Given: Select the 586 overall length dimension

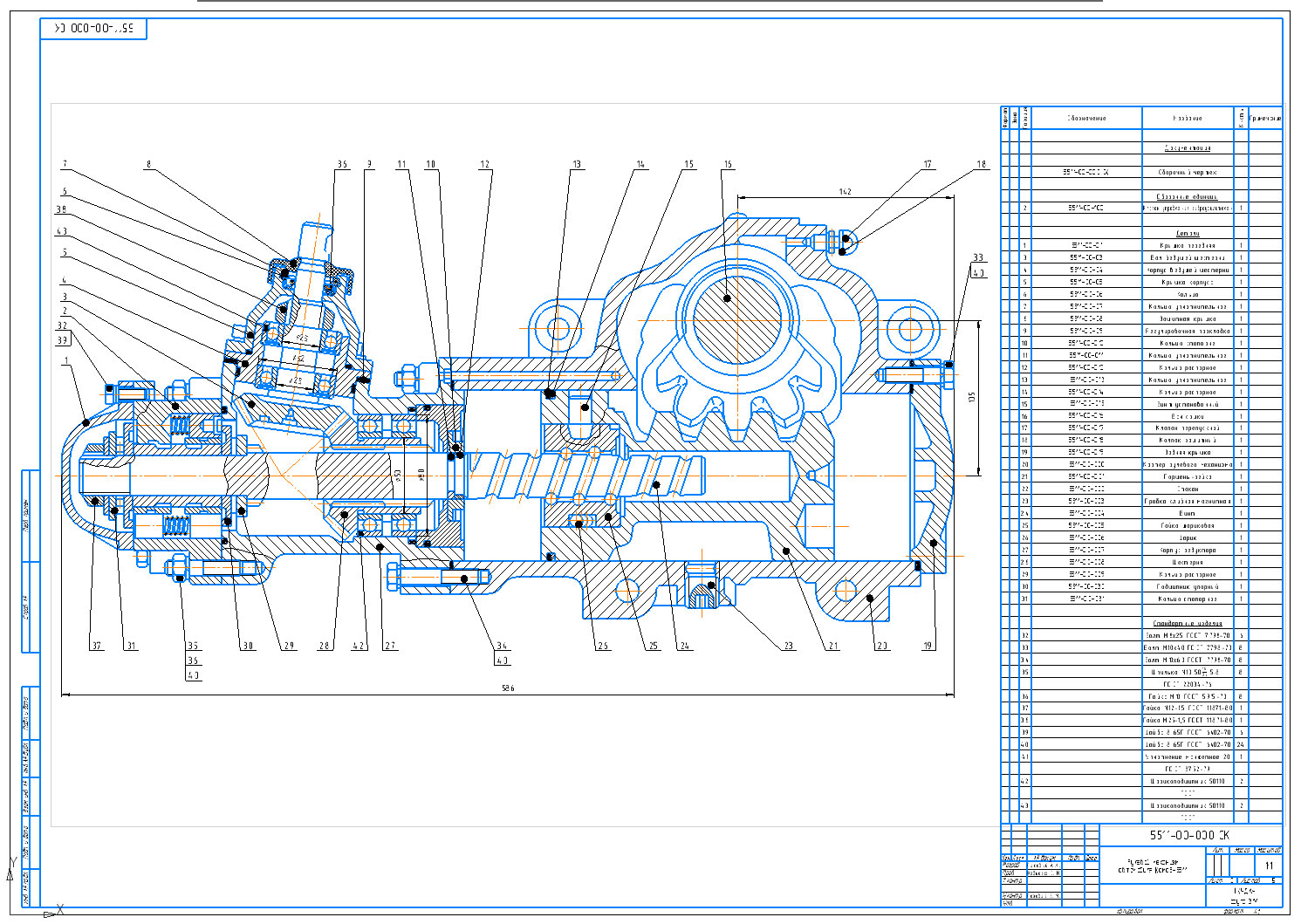Looking at the screenshot, I should (508, 688).
